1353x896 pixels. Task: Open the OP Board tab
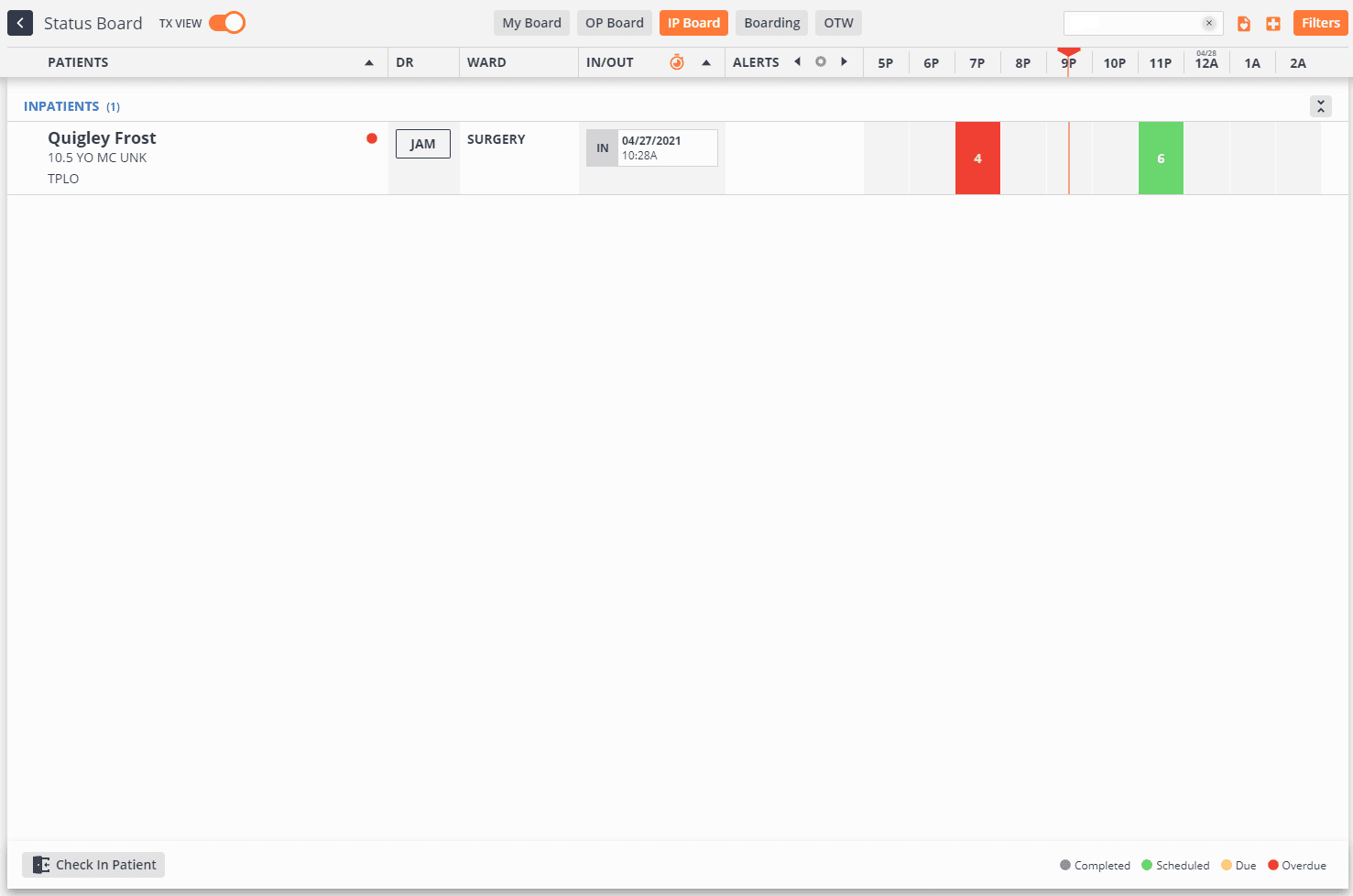click(x=614, y=23)
